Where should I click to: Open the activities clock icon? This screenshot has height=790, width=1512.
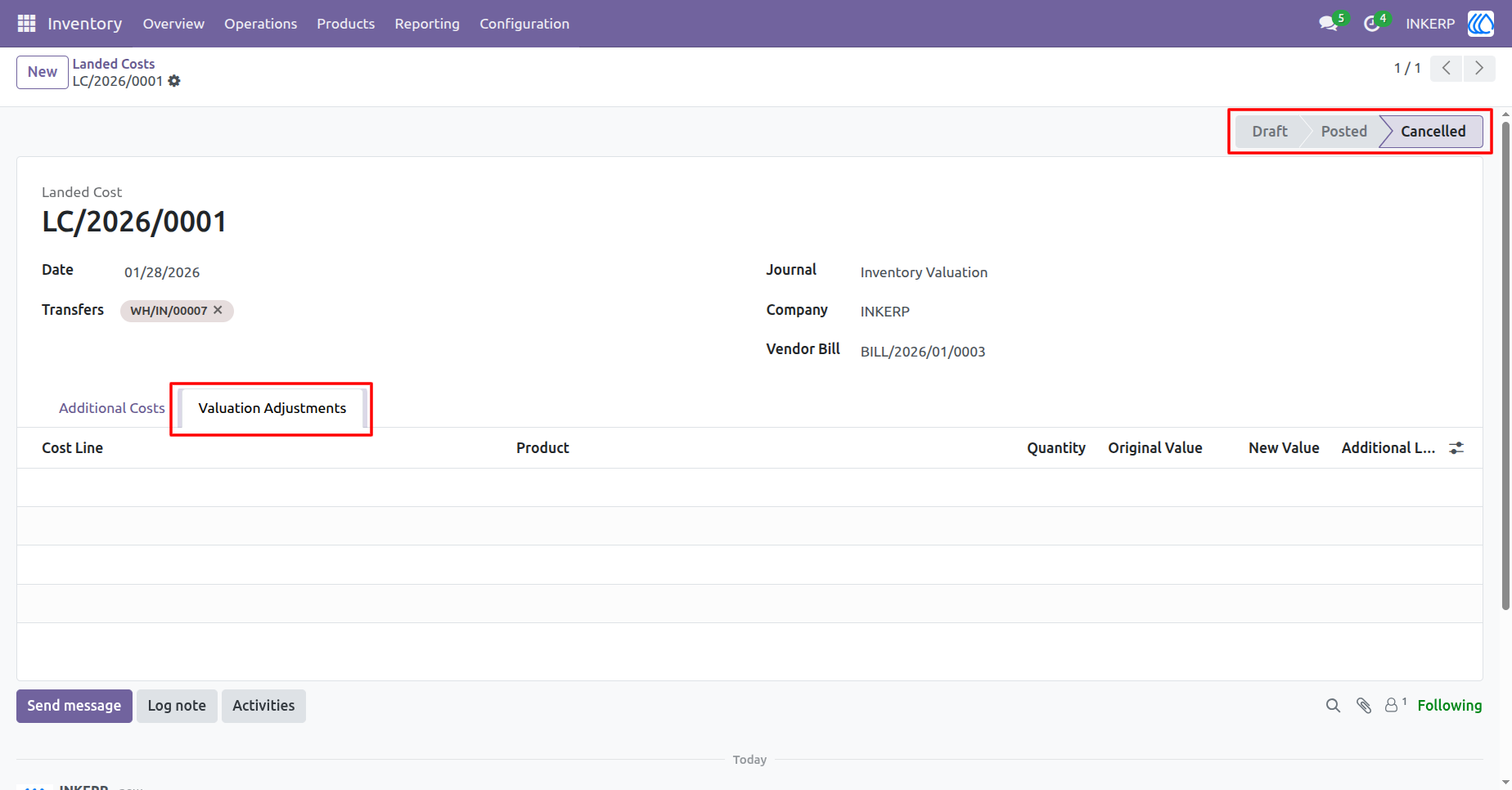[x=1371, y=24]
